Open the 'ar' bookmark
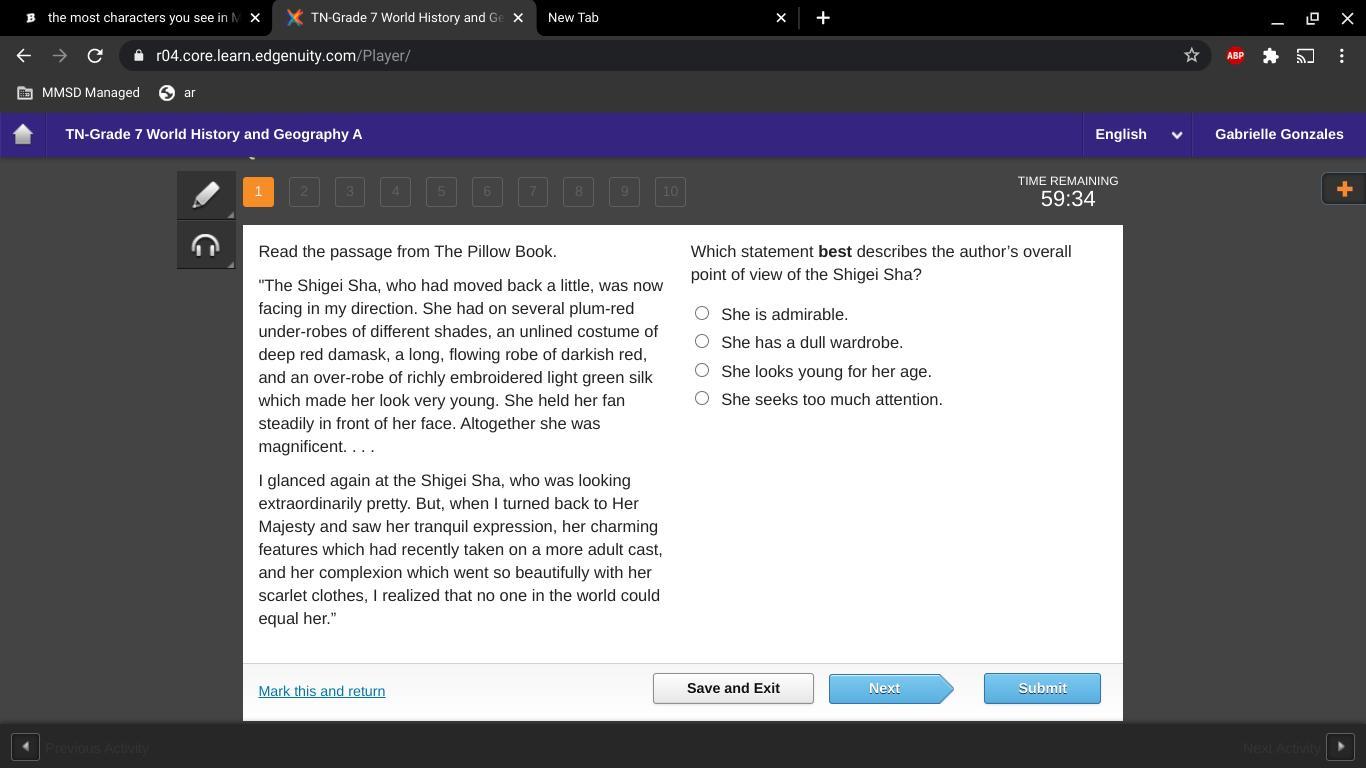1366x768 pixels. tap(177, 93)
